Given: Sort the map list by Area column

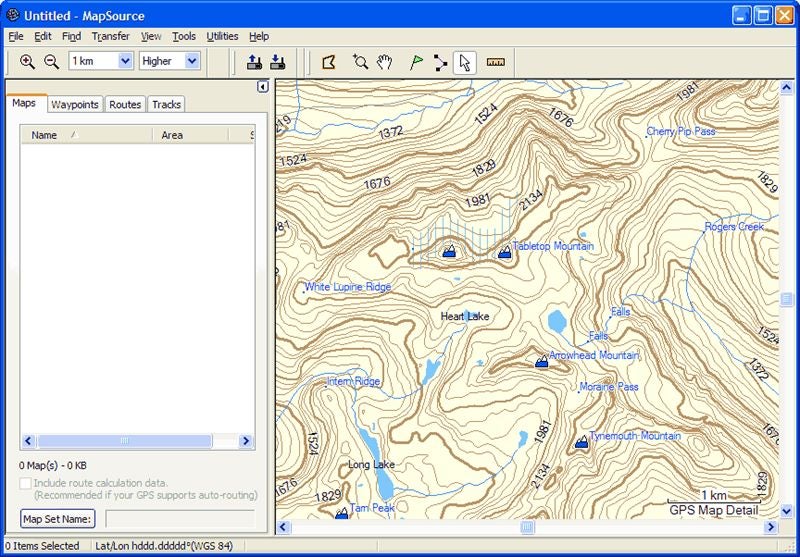Looking at the screenshot, I should pos(190,135).
